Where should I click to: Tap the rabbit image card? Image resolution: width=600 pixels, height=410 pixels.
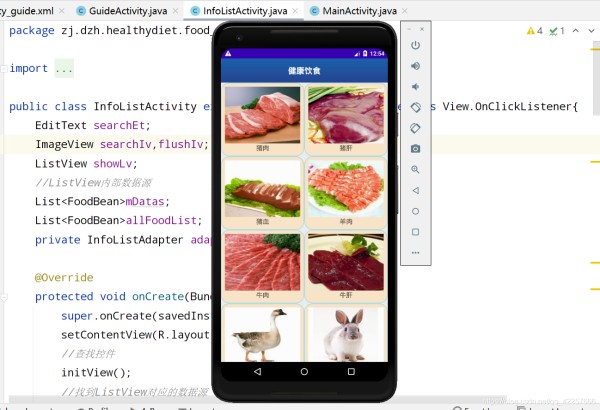click(x=346, y=333)
